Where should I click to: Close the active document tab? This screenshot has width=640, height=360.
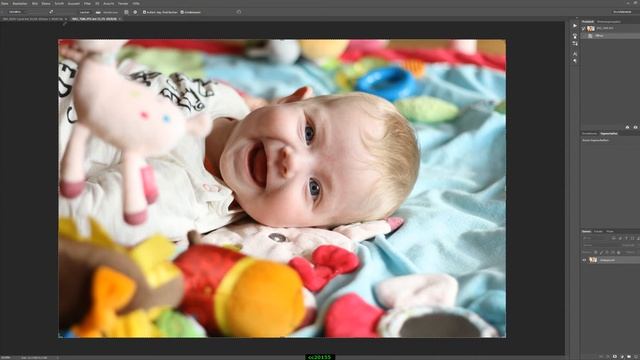120,19
